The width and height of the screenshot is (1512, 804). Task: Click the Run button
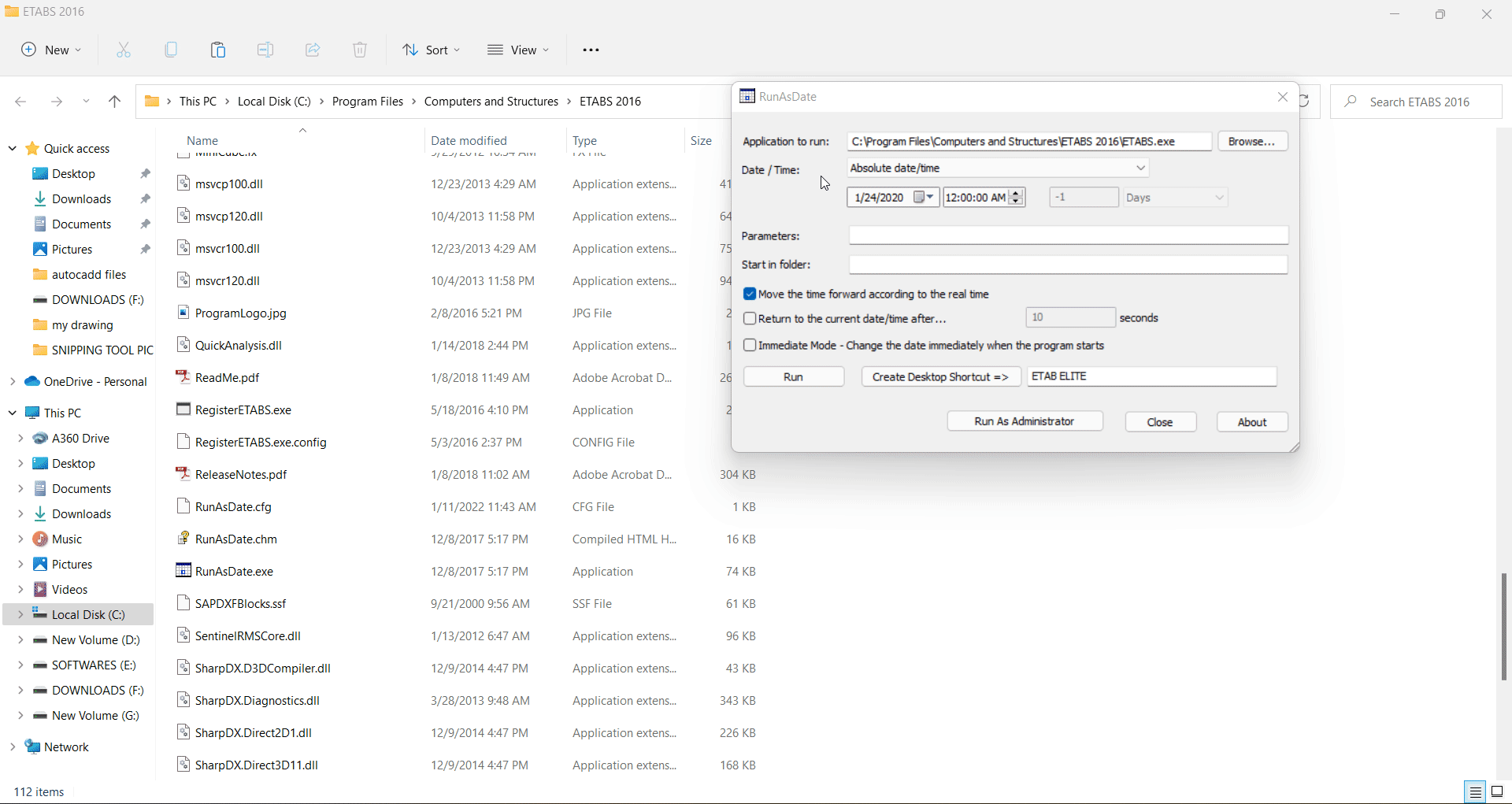tap(794, 376)
